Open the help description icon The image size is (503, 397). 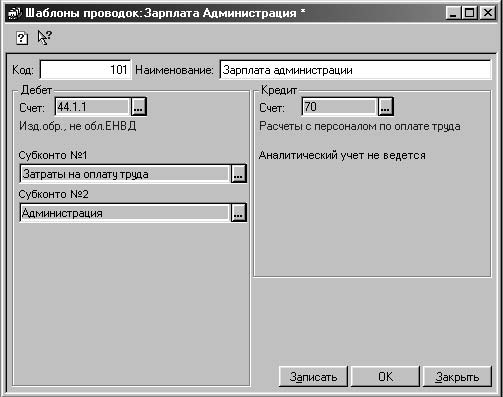point(22,38)
